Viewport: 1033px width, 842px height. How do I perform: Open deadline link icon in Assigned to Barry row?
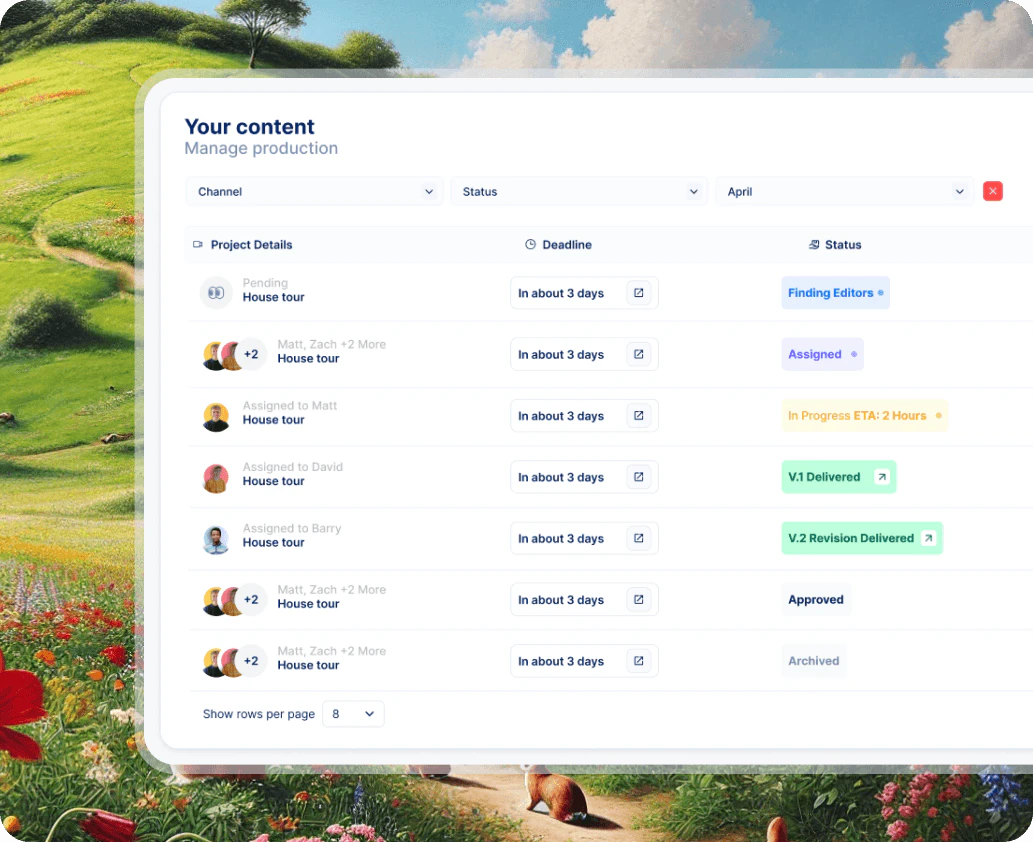coord(639,539)
